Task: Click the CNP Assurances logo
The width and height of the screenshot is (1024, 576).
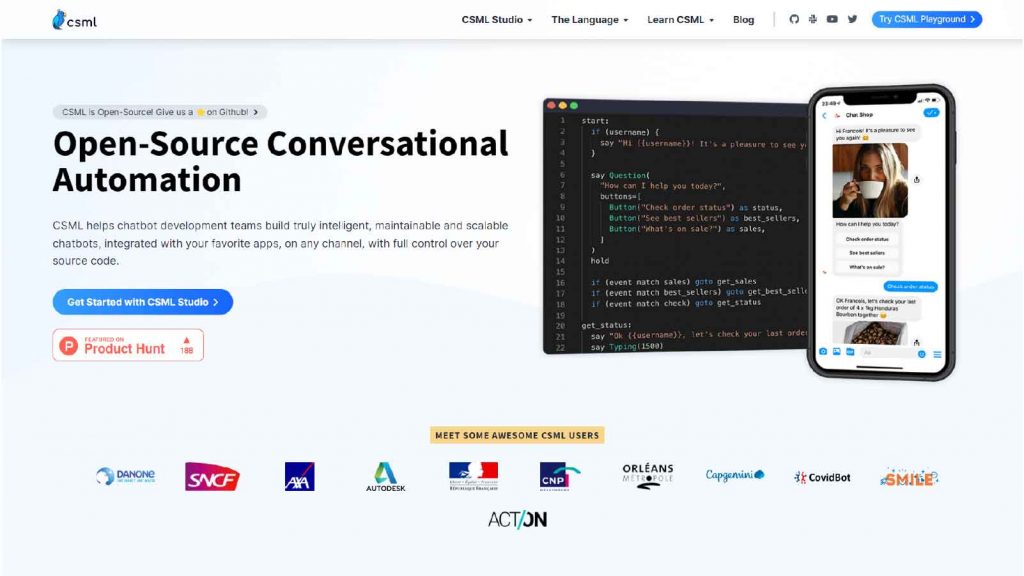Action: [560, 477]
